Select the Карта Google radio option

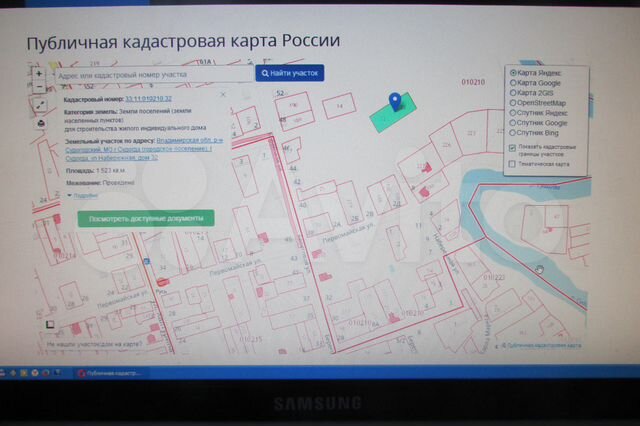[513, 83]
